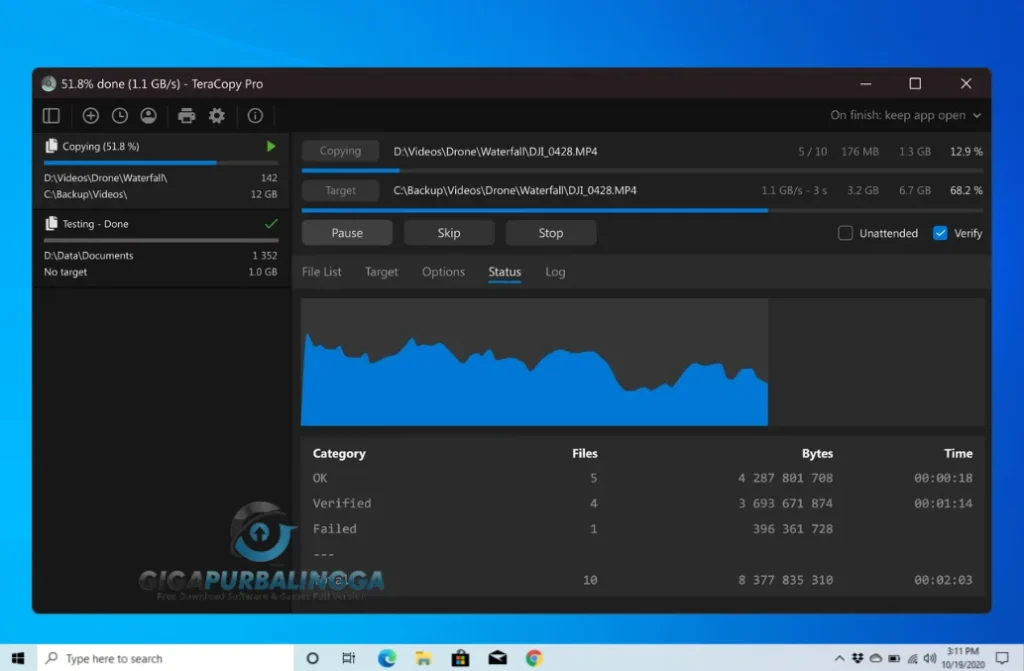This screenshot has height=671, width=1024.
Task: Pause the current copy operation
Action: (346, 232)
